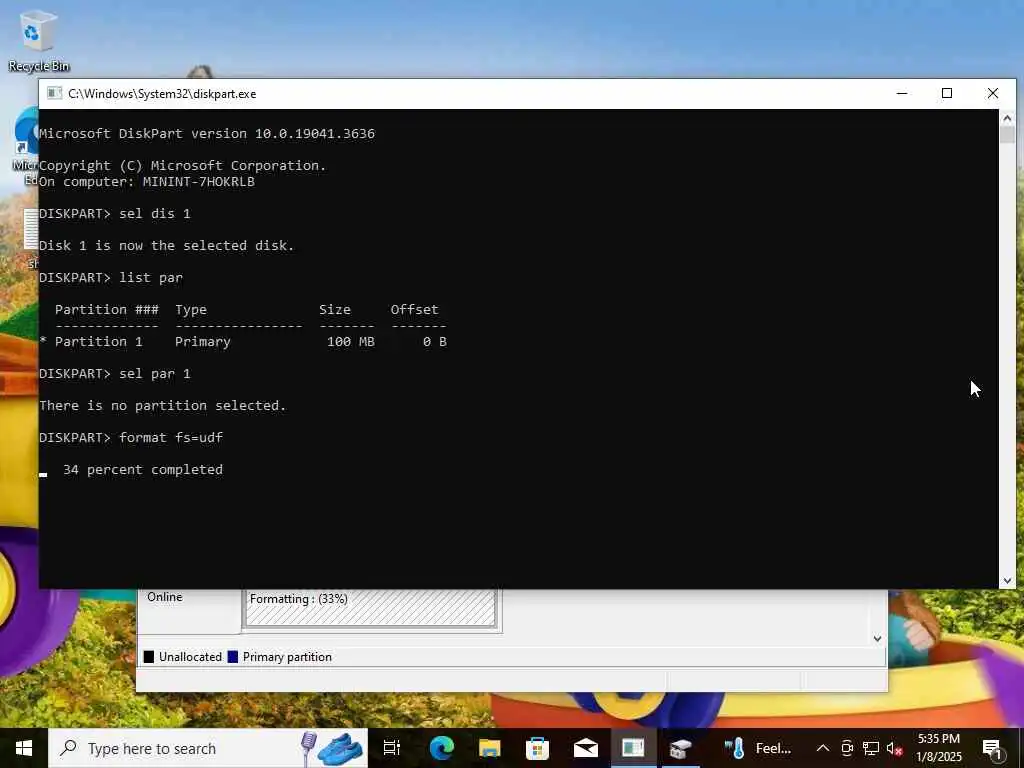Click 'Disk 1 is now the selected disk.'

(x=167, y=246)
